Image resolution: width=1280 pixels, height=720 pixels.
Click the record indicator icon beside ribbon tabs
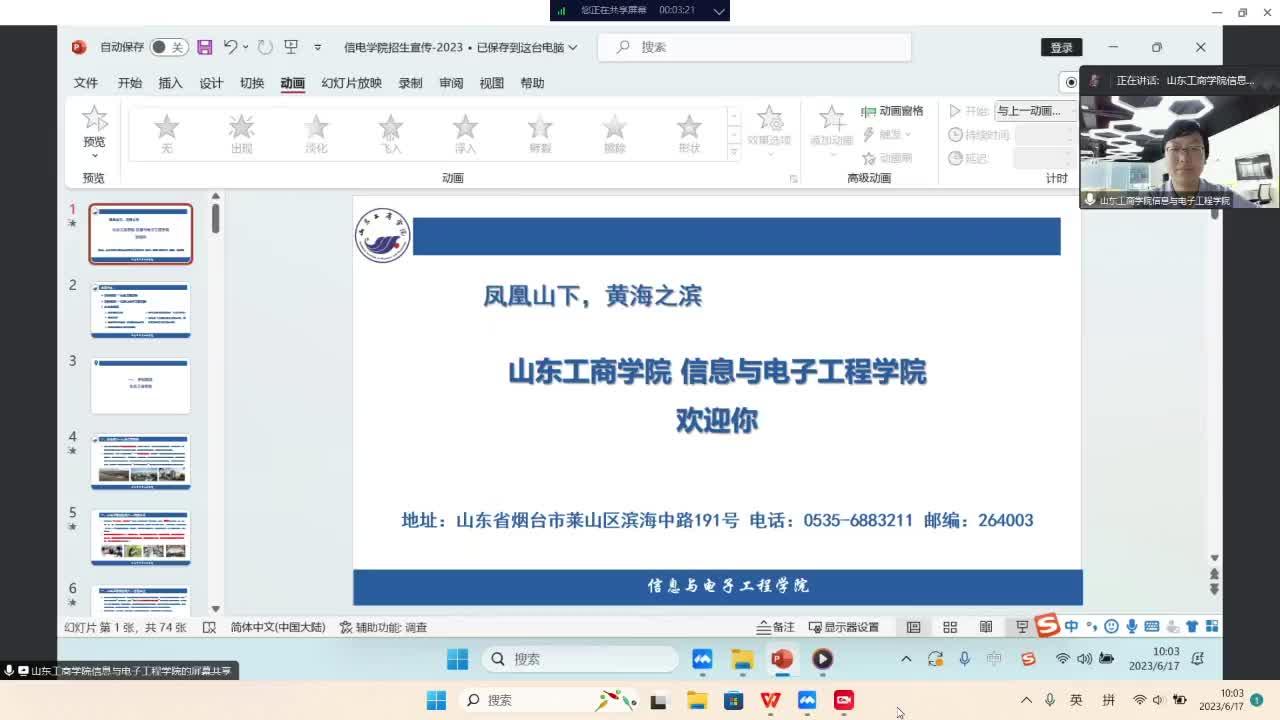[x=1071, y=82]
